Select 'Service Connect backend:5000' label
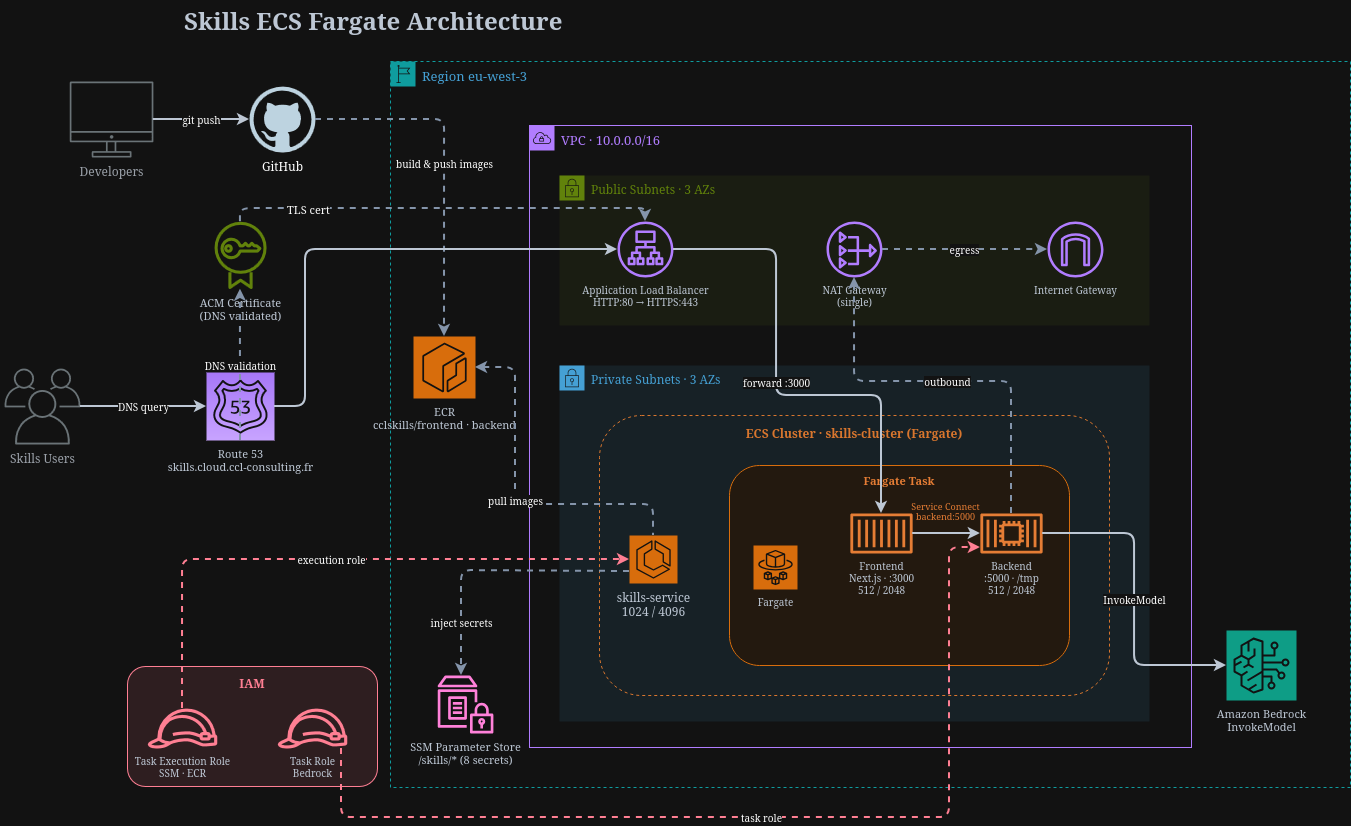 pyautogui.click(x=945, y=512)
